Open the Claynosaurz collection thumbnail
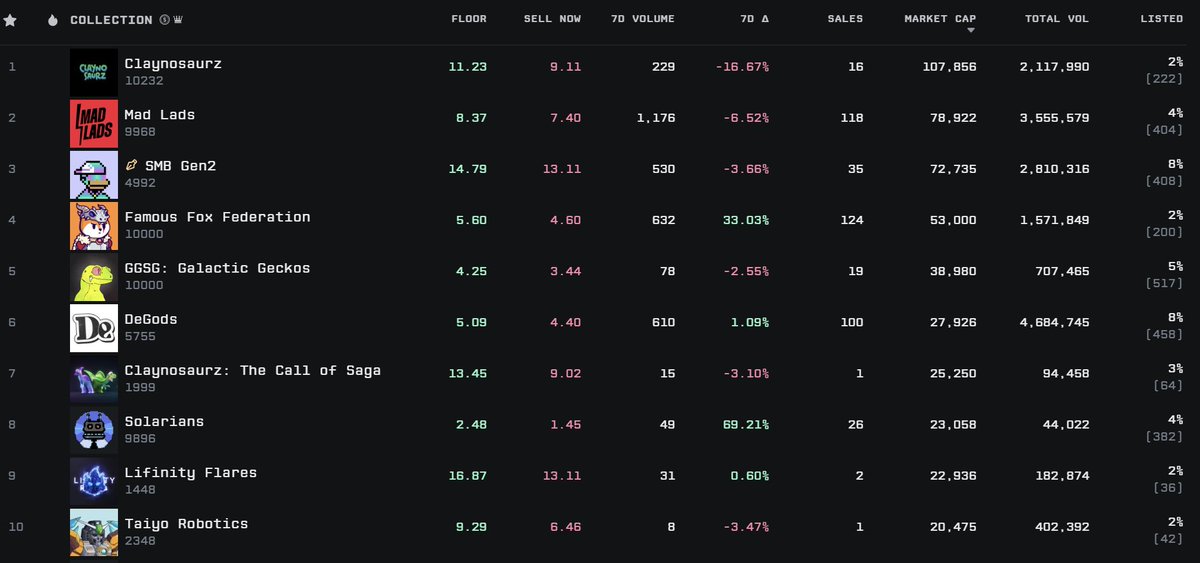The width and height of the screenshot is (1200, 563). (x=94, y=73)
